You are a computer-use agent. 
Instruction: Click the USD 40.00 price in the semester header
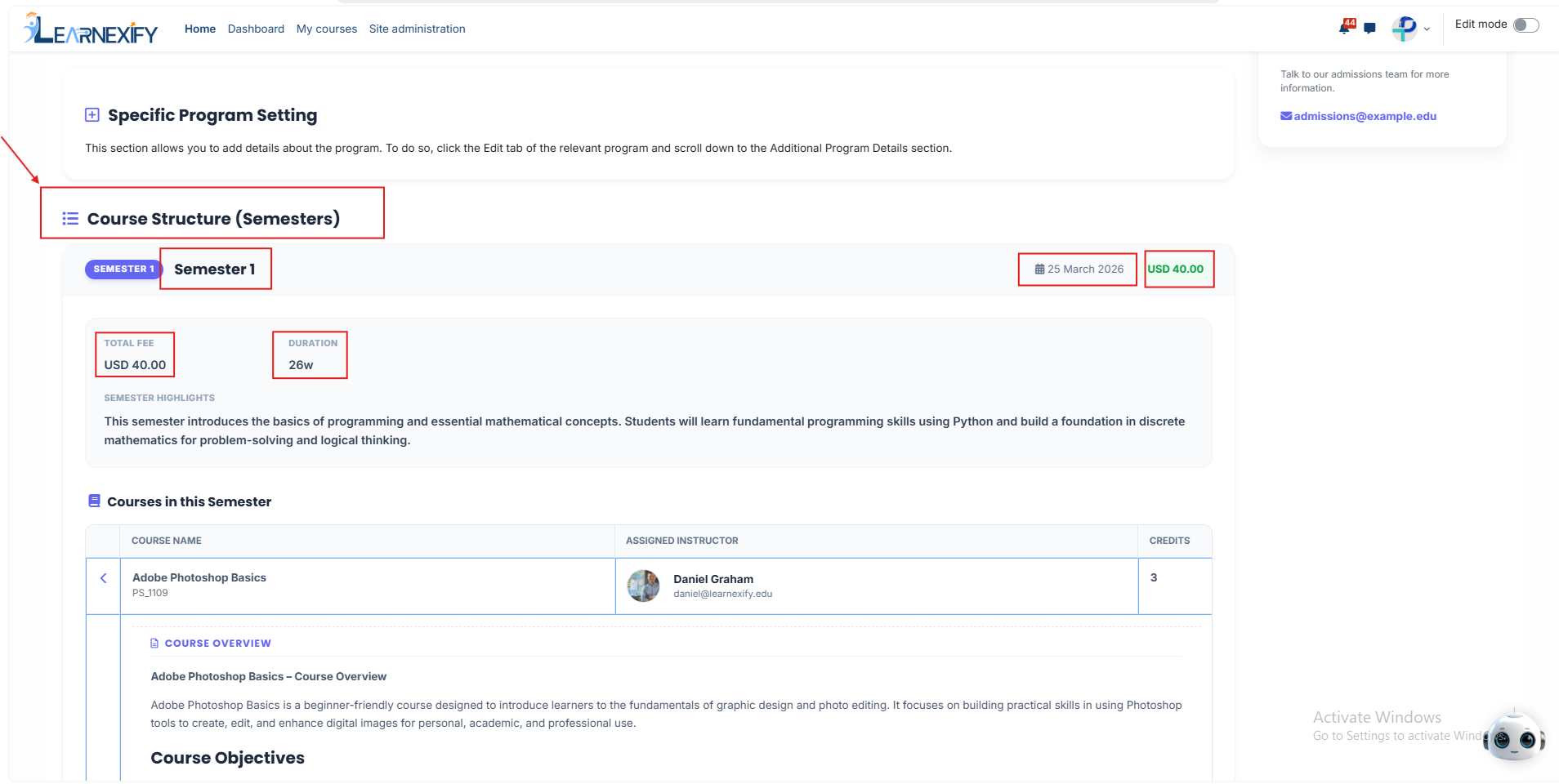coord(1176,269)
